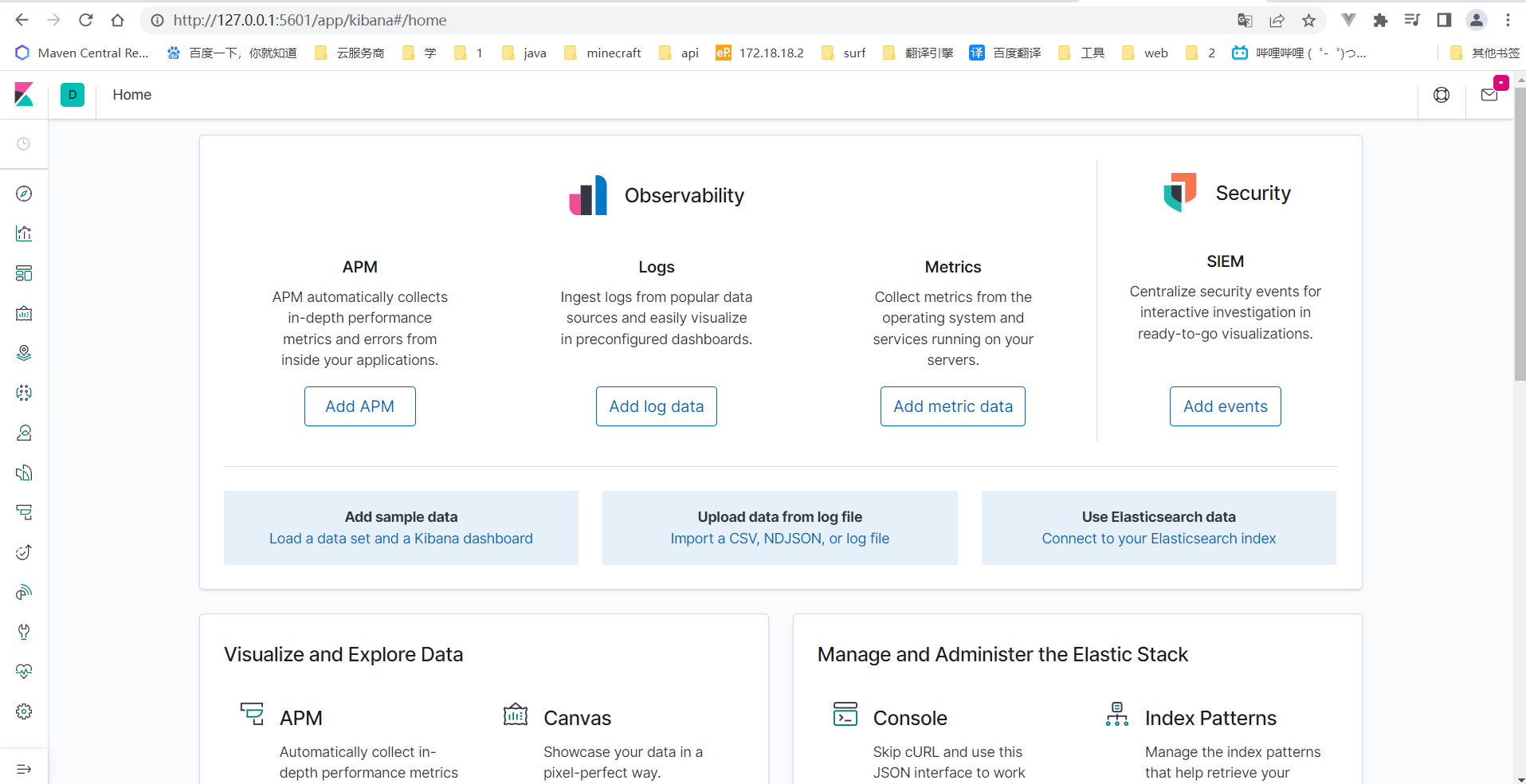
Task: Open Load a data set and Kibana dashboard
Action: [401, 539]
